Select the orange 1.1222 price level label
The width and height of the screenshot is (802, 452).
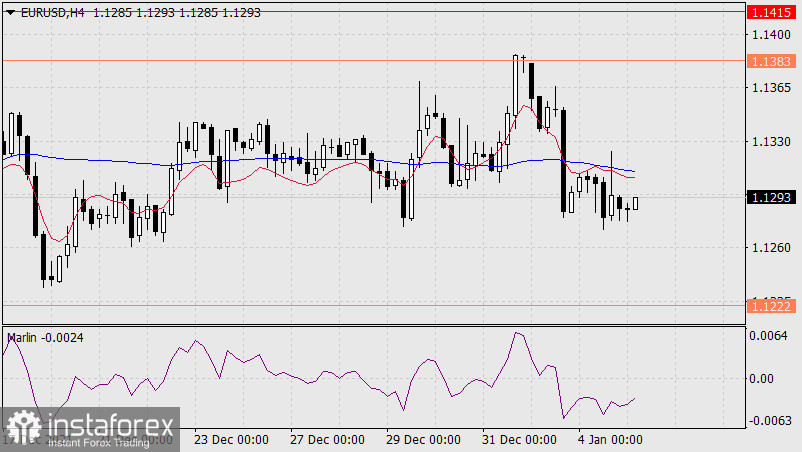pyautogui.click(x=771, y=306)
